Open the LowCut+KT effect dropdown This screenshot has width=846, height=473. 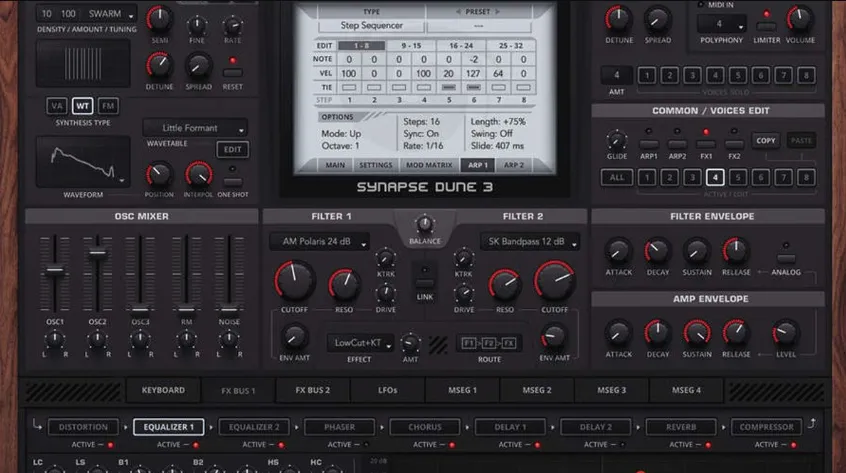[x=360, y=343]
